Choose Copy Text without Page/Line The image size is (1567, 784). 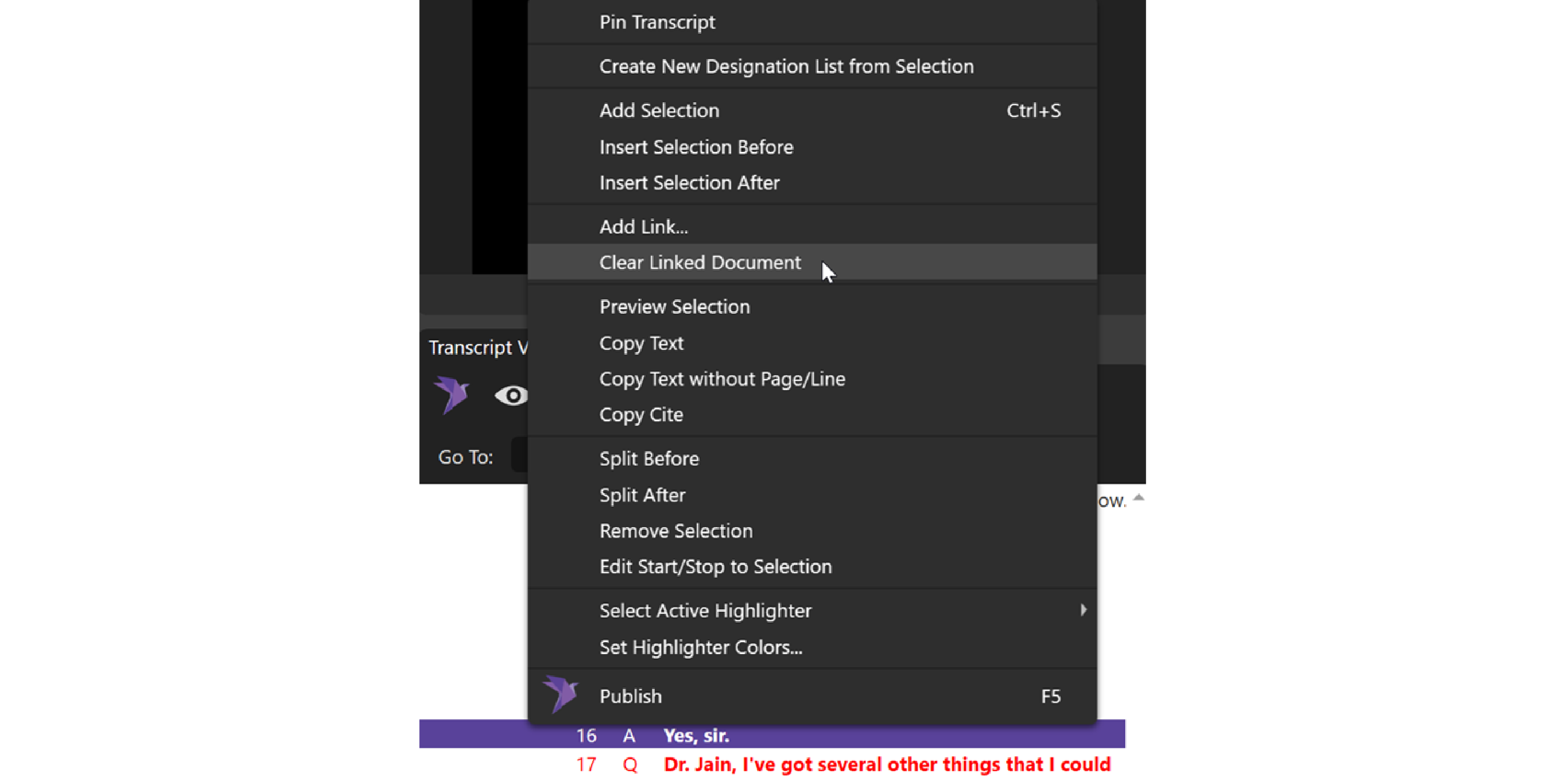point(722,379)
